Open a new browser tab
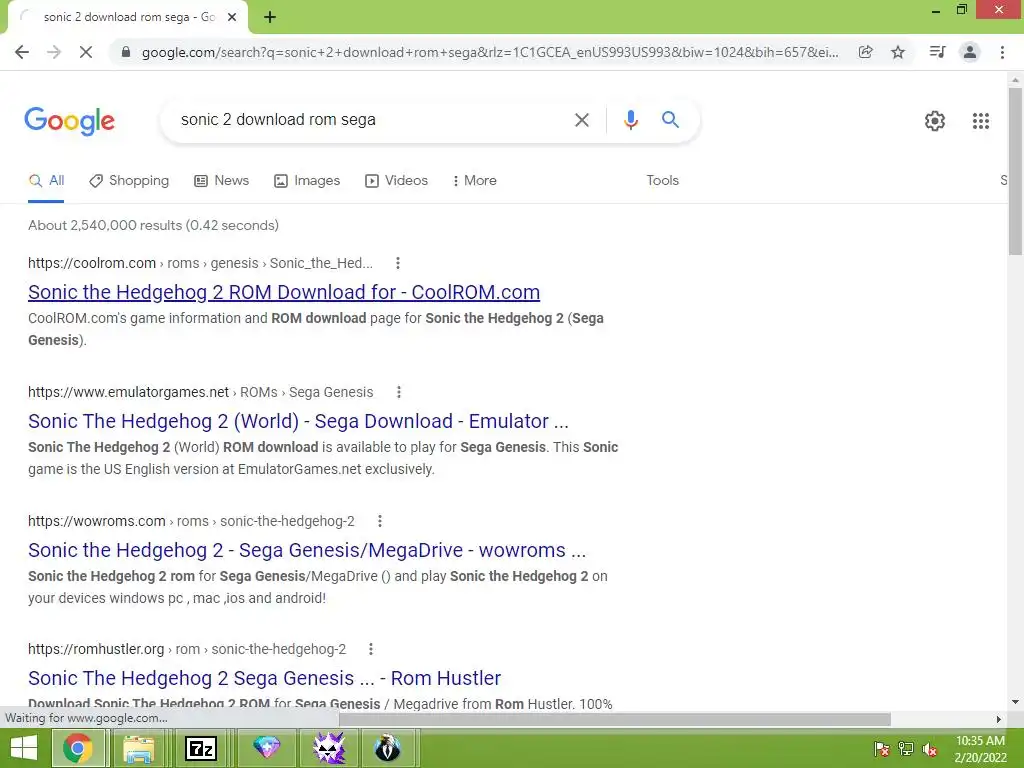 [x=270, y=17]
